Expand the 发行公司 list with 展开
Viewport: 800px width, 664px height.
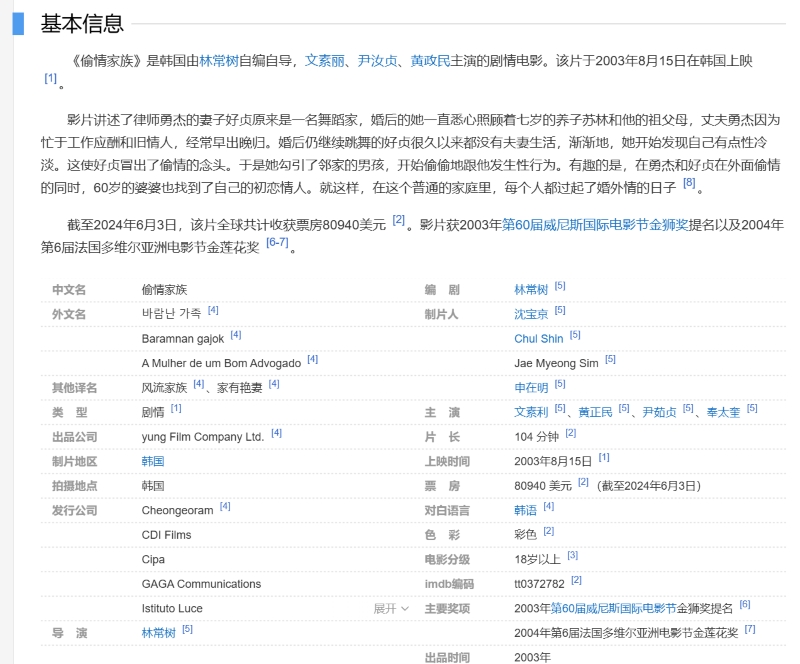tap(391, 608)
